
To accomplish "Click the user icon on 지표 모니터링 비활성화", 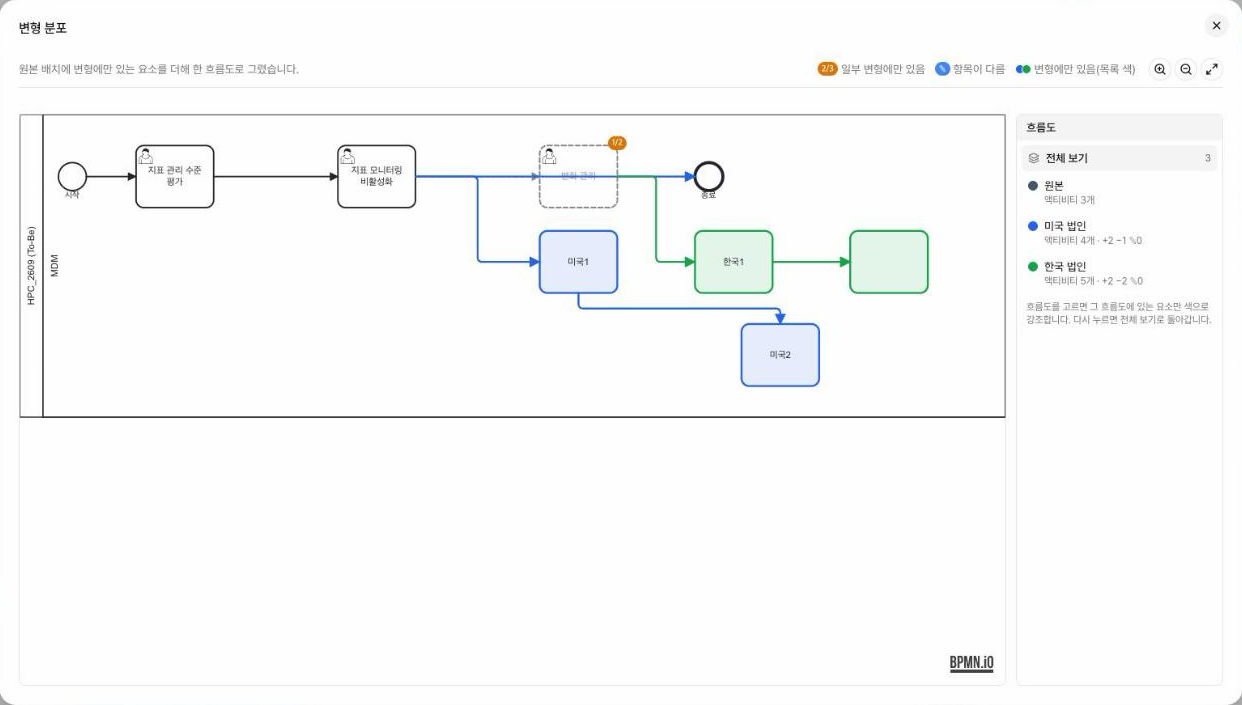I will coord(347,156).
